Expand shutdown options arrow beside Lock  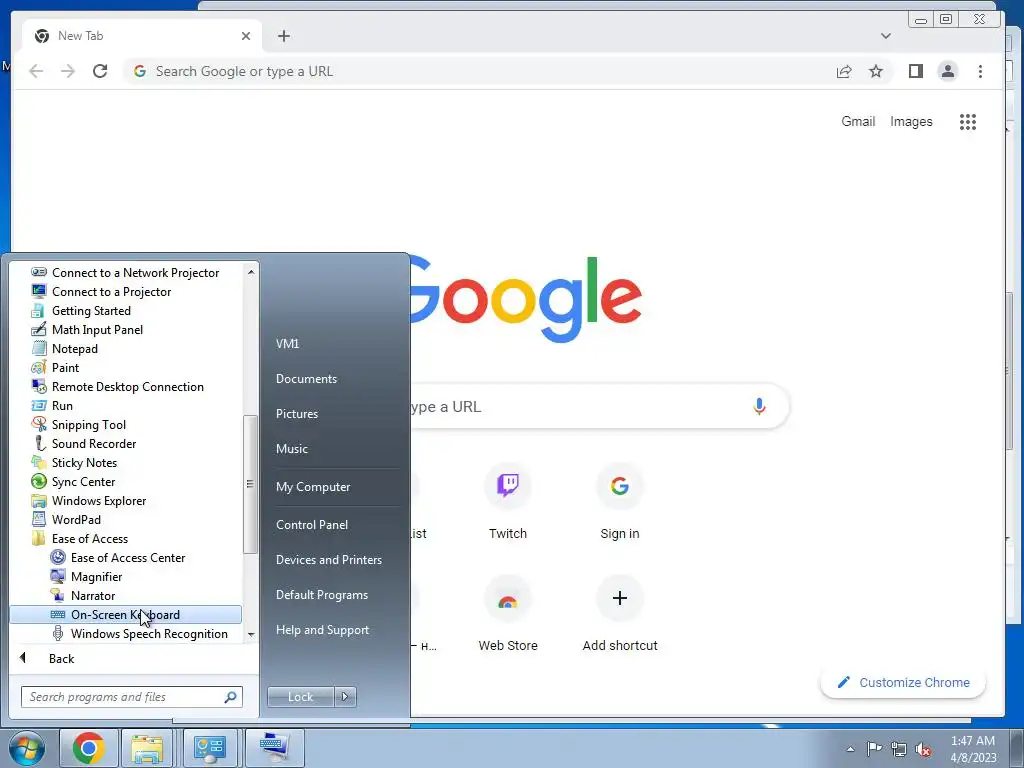pyautogui.click(x=345, y=697)
